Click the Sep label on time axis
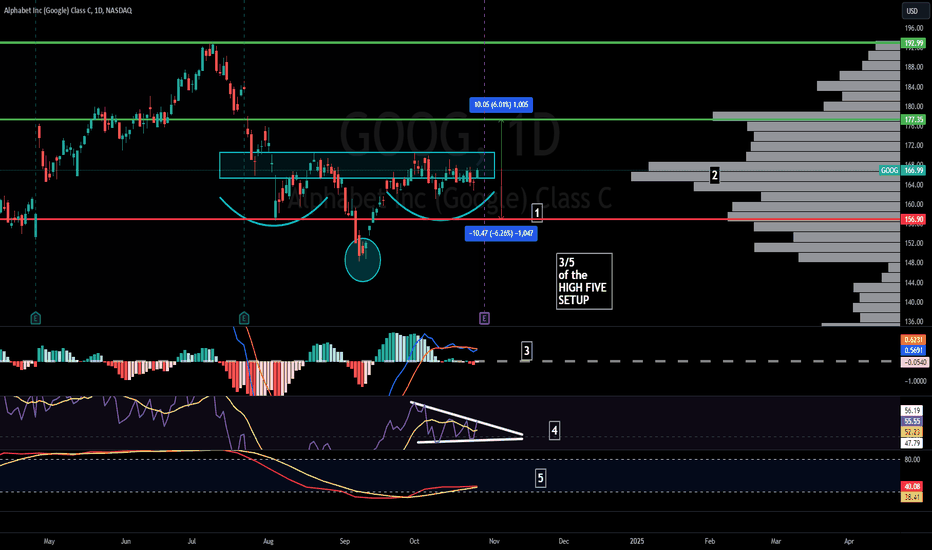 (345, 541)
